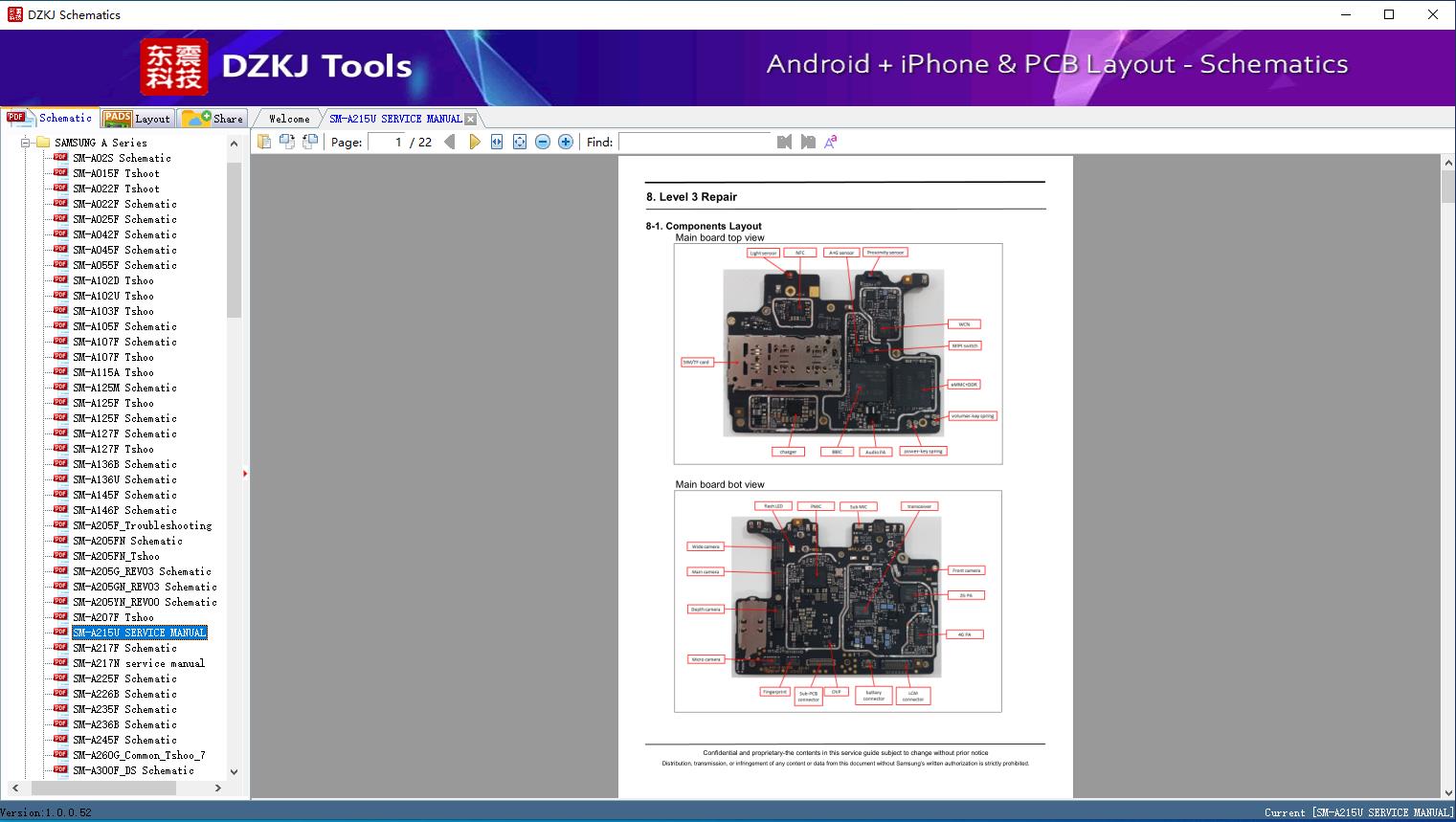Open SM-A125M Schematic

pyautogui.click(x=124, y=388)
